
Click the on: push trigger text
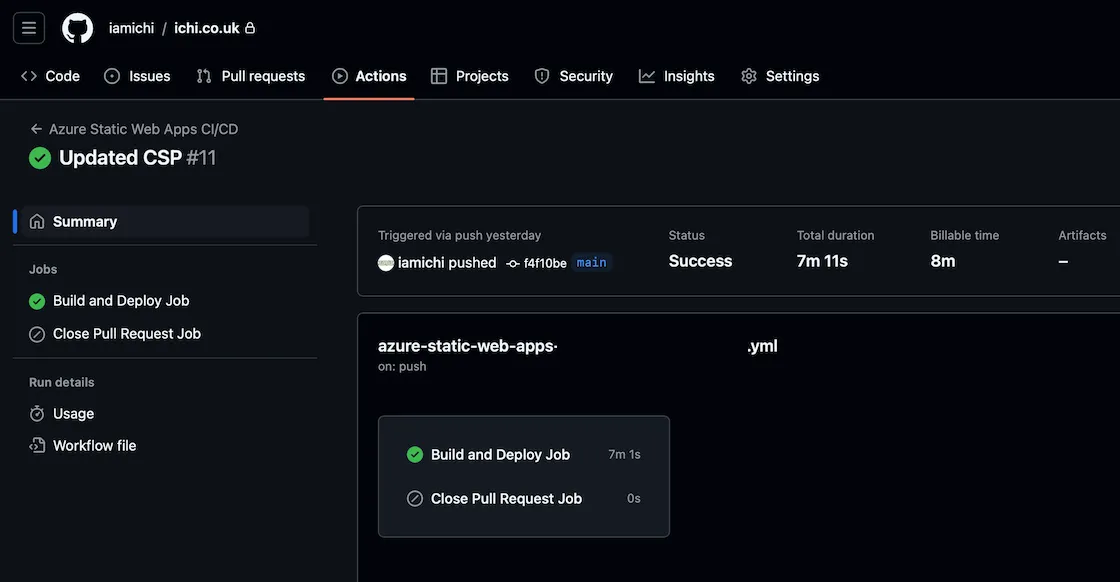(402, 366)
